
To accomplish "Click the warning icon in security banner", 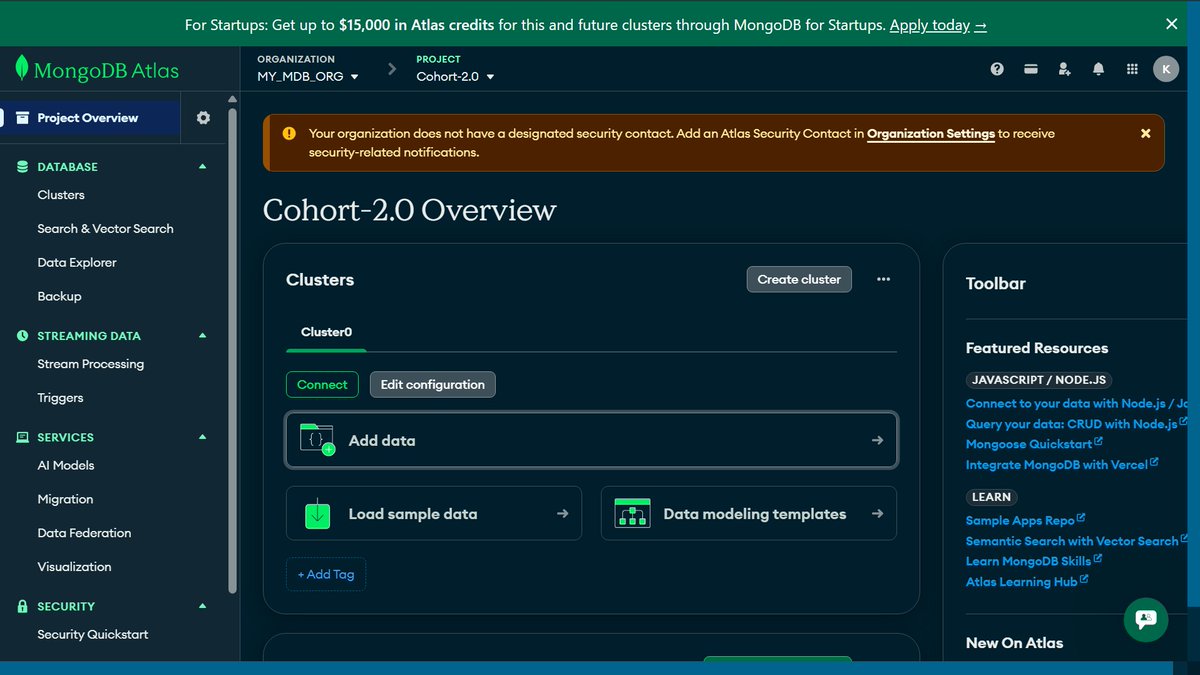I will [289, 133].
